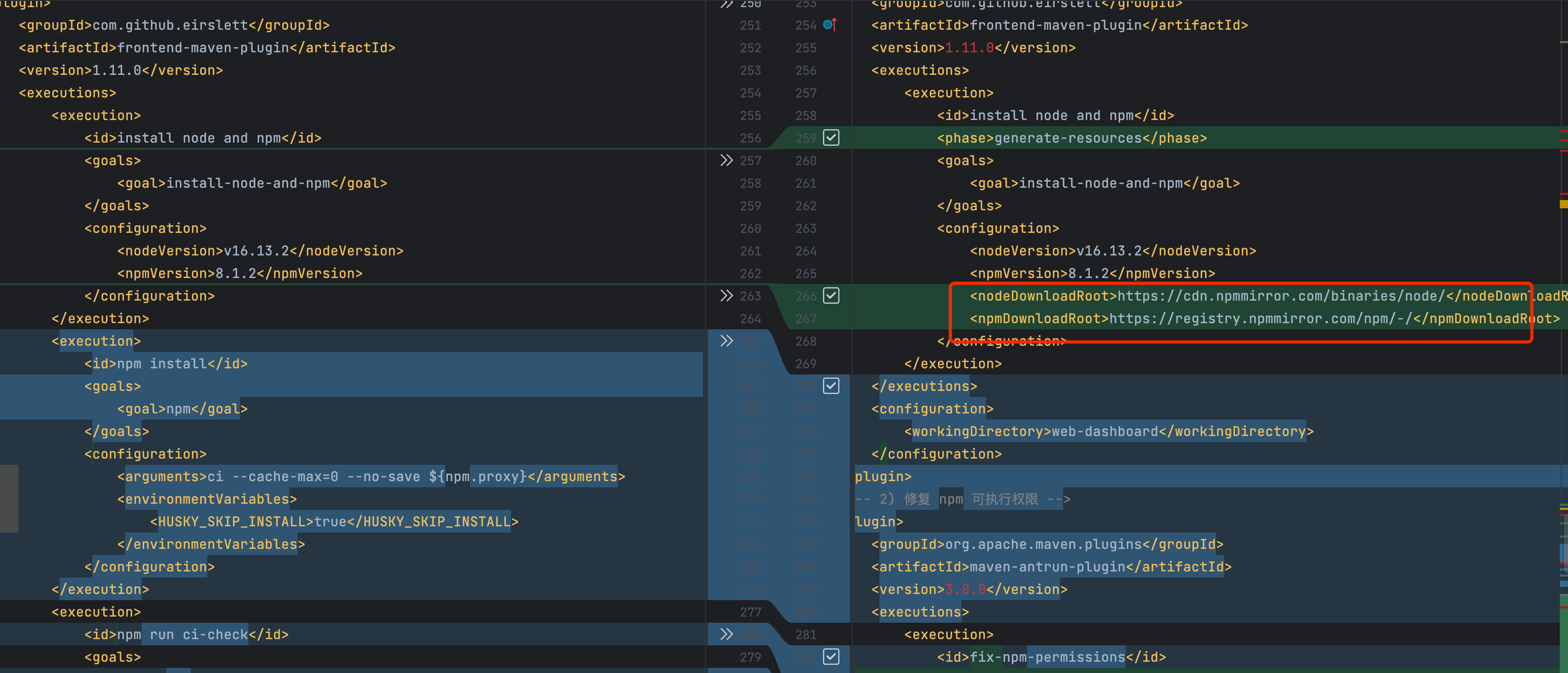Toggle checkbox at fix-npm-permissions line 282
The width and height of the screenshot is (1568, 673).
(x=831, y=657)
